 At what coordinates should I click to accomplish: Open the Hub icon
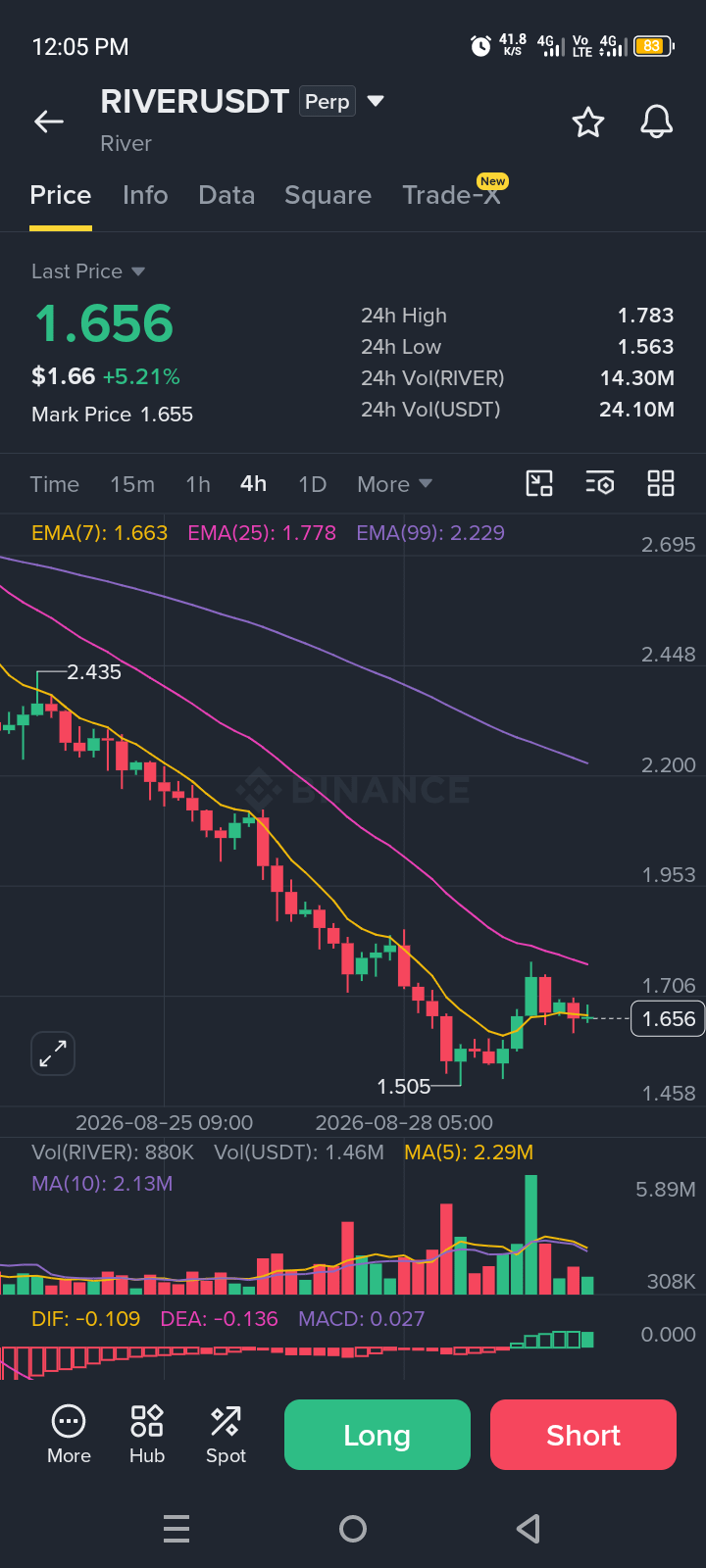tap(147, 1435)
